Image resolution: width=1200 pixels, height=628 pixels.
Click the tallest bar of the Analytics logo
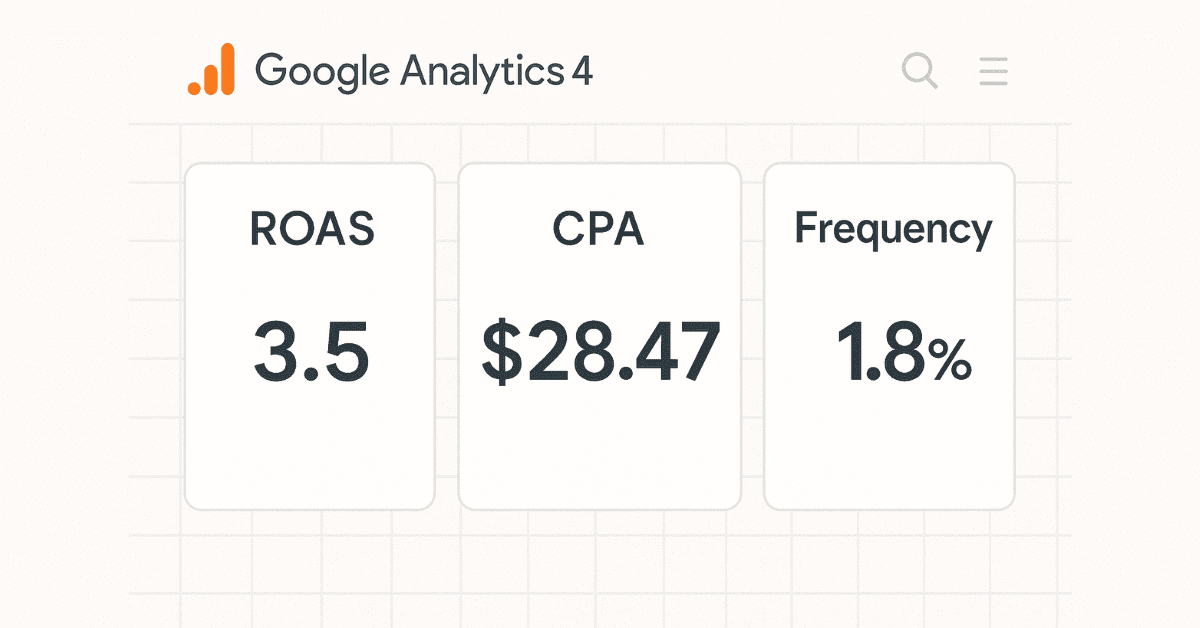point(227,69)
